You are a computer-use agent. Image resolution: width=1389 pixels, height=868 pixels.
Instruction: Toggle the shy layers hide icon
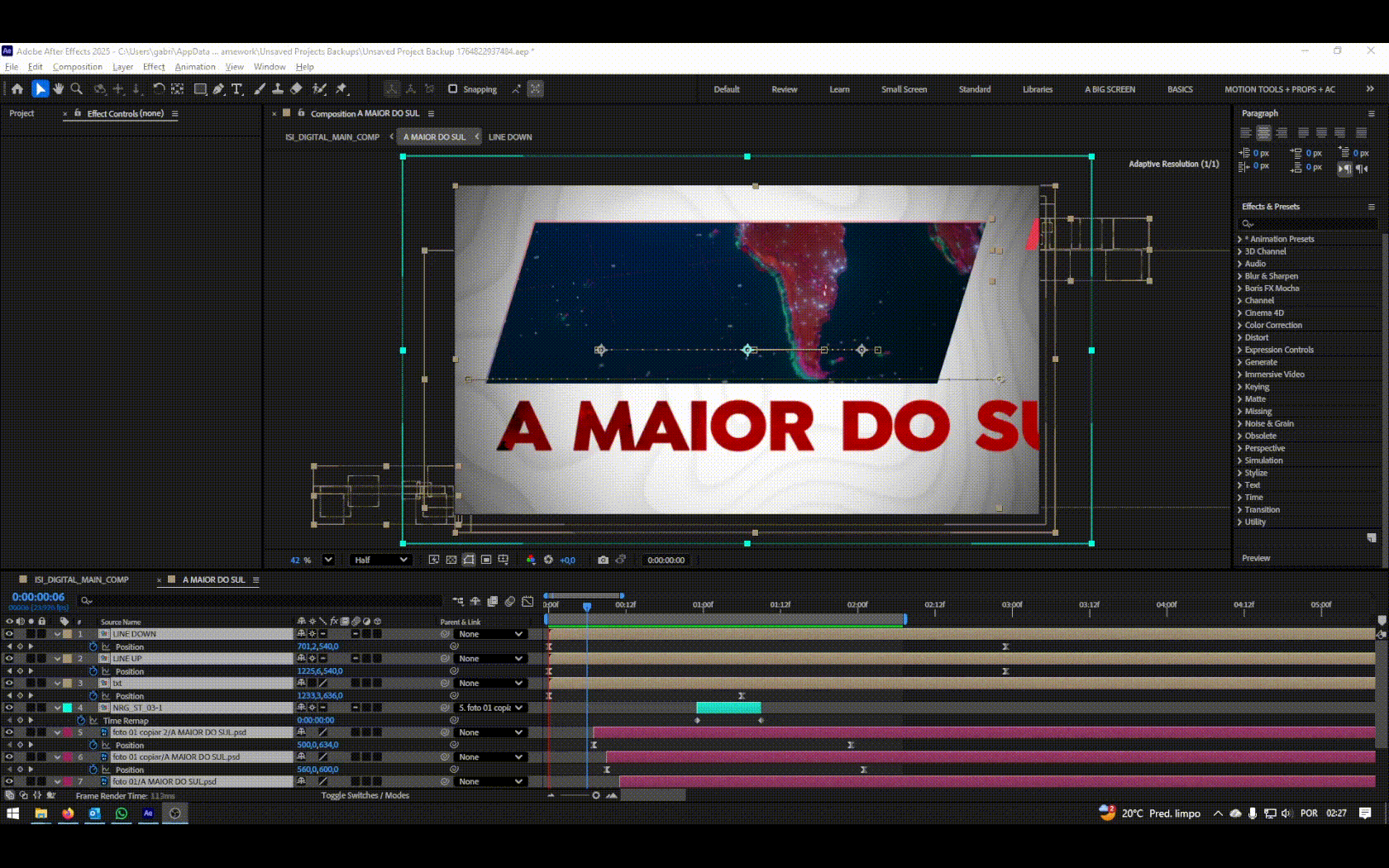point(475,601)
